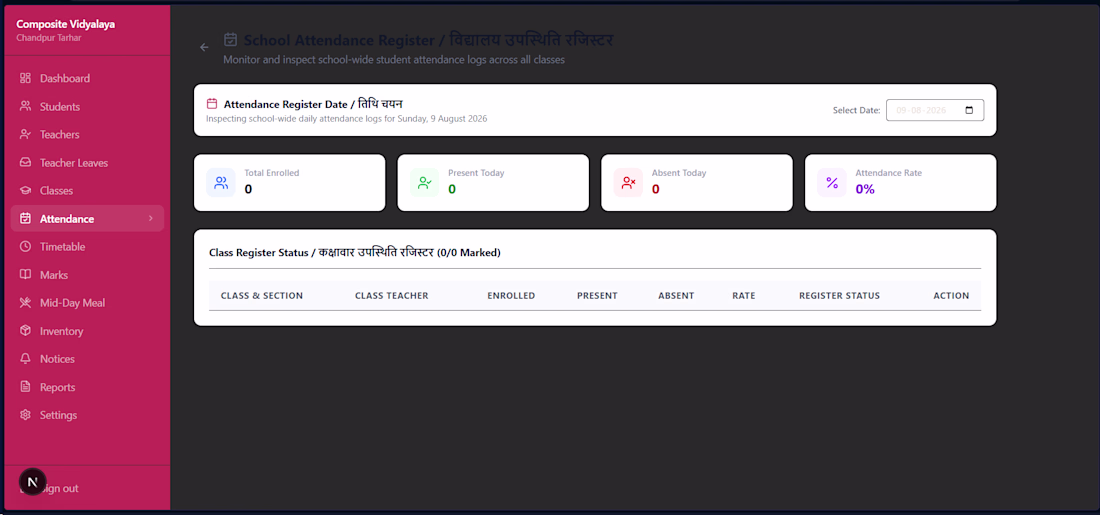The image size is (1100, 515).
Task: Click the Marks open book icon
Action: (25, 275)
